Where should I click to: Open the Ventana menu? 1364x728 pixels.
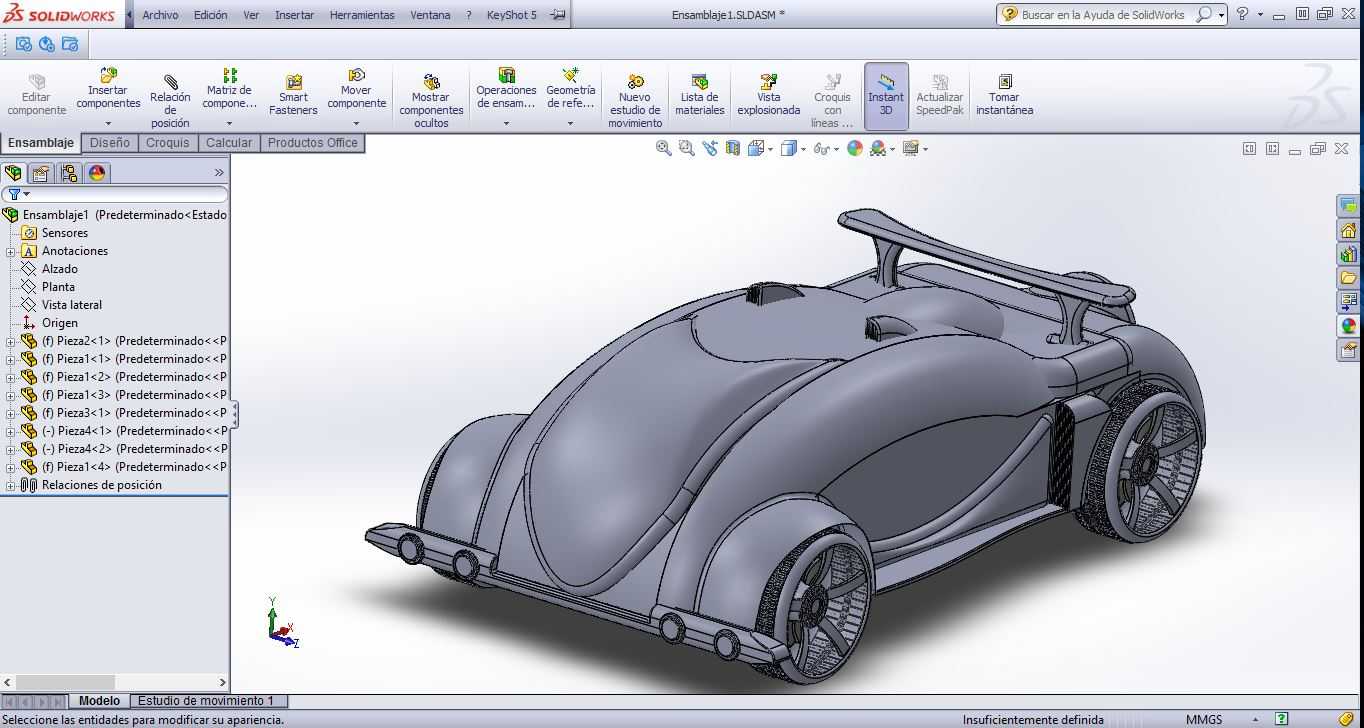(x=430, y=15)
